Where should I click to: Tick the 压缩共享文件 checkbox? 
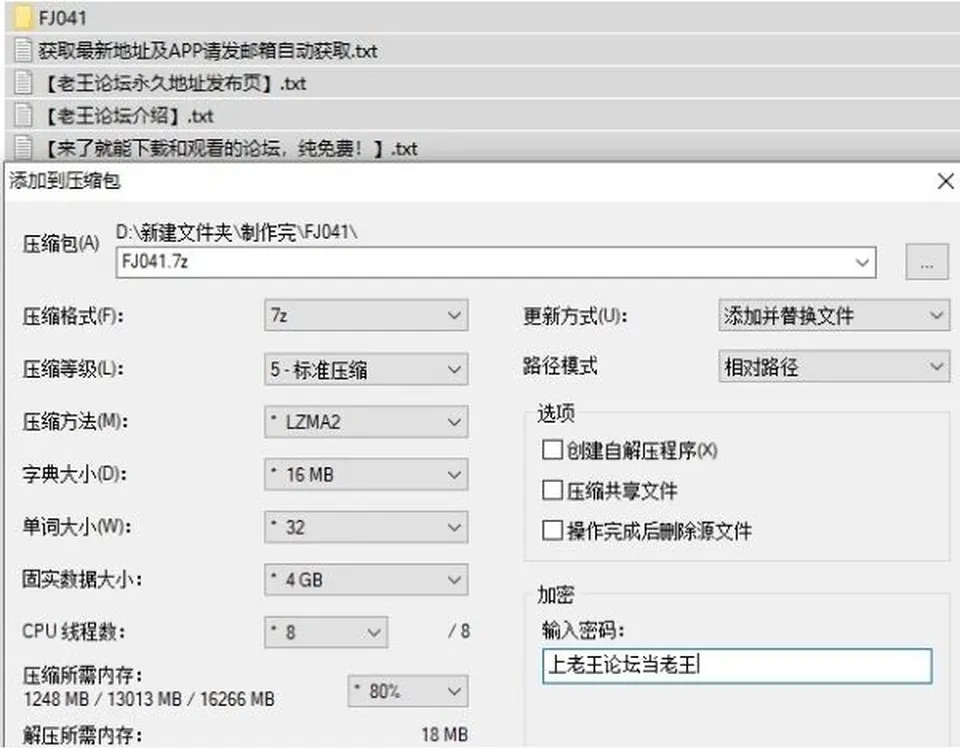552,490
